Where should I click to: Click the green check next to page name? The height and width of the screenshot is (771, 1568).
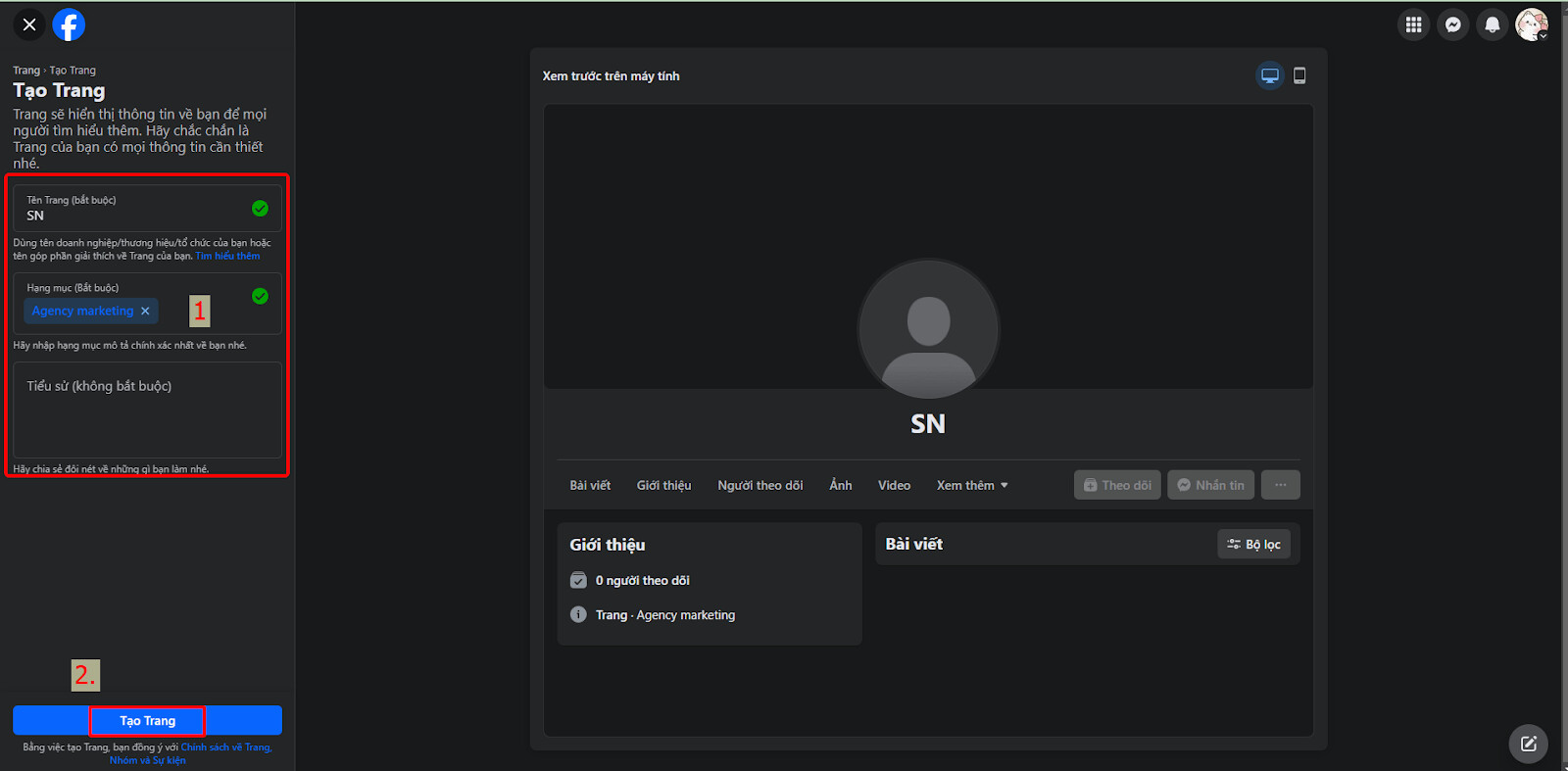(x=260, y=208)
